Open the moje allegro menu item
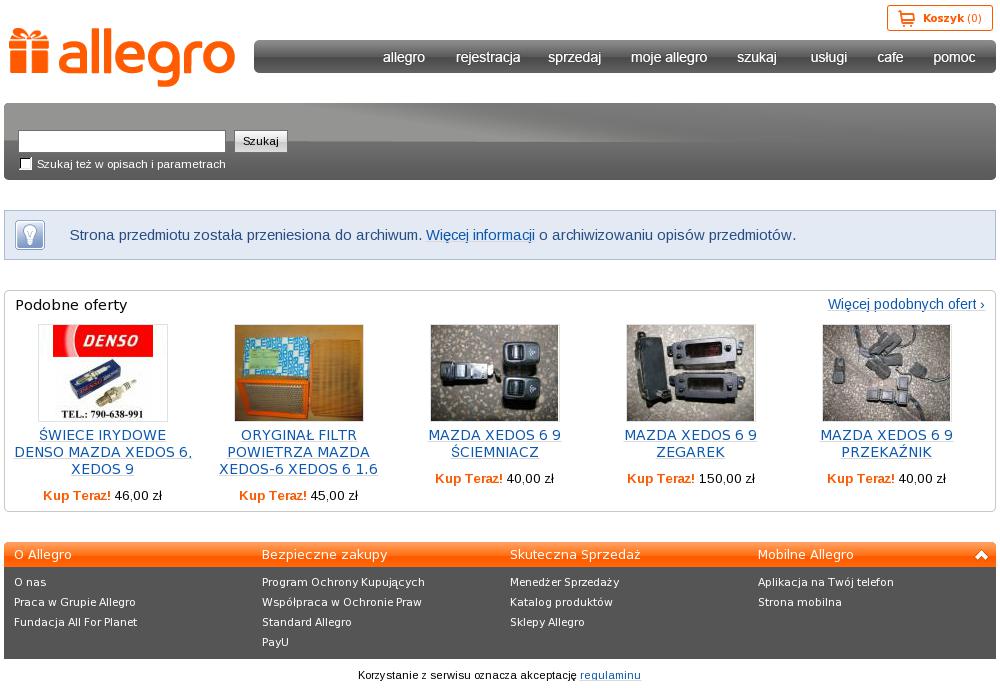 (669, 57)
